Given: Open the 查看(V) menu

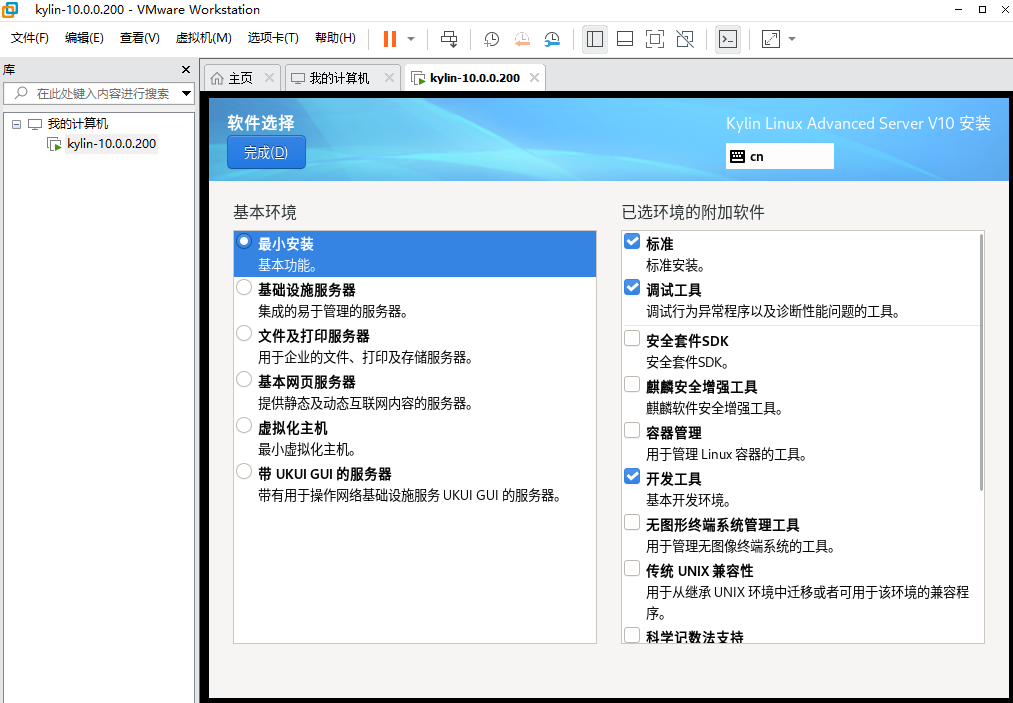Looking at the screenshot, I should [140, 38].
